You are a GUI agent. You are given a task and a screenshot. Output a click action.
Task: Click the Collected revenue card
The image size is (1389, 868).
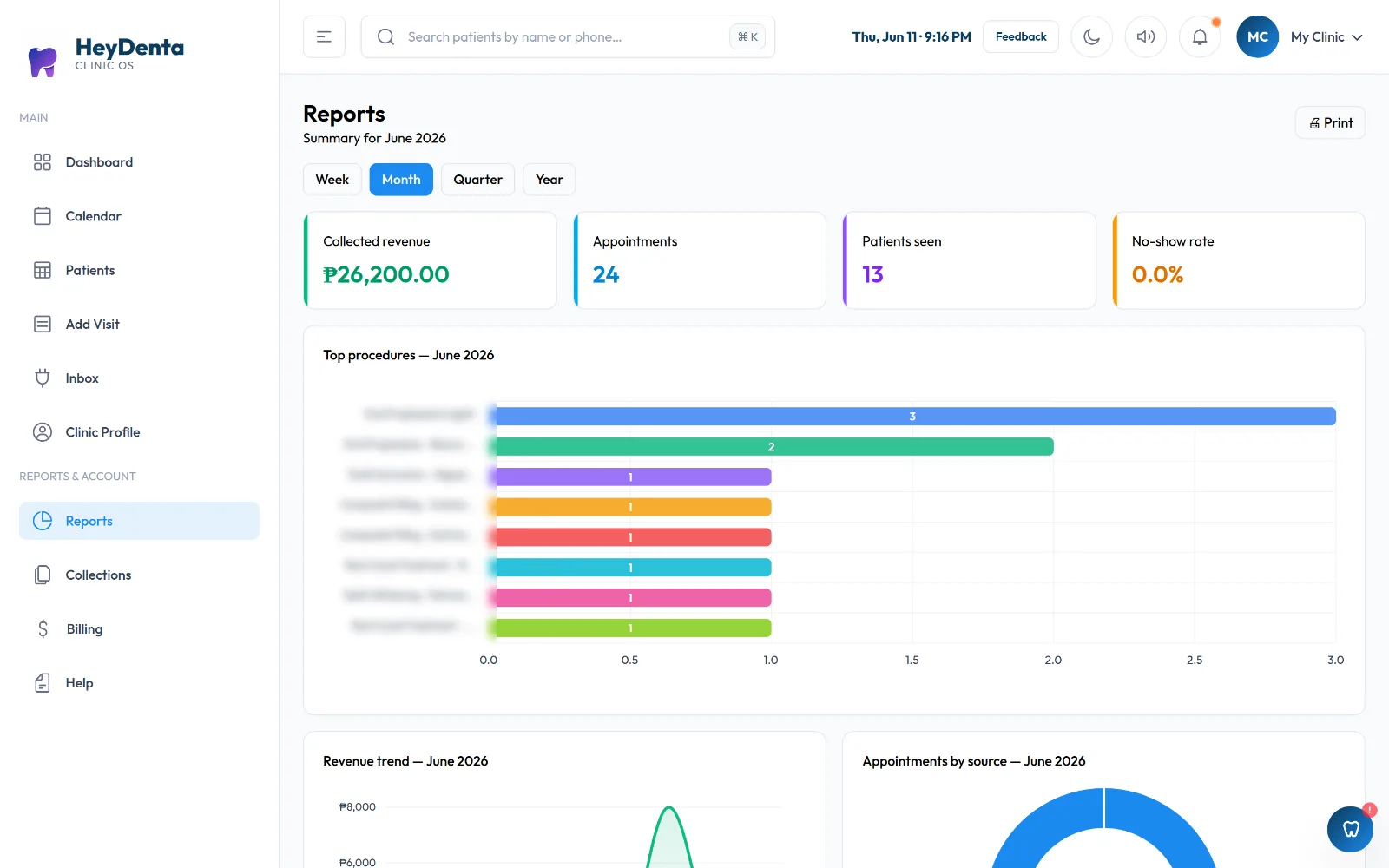coord(430,260)
